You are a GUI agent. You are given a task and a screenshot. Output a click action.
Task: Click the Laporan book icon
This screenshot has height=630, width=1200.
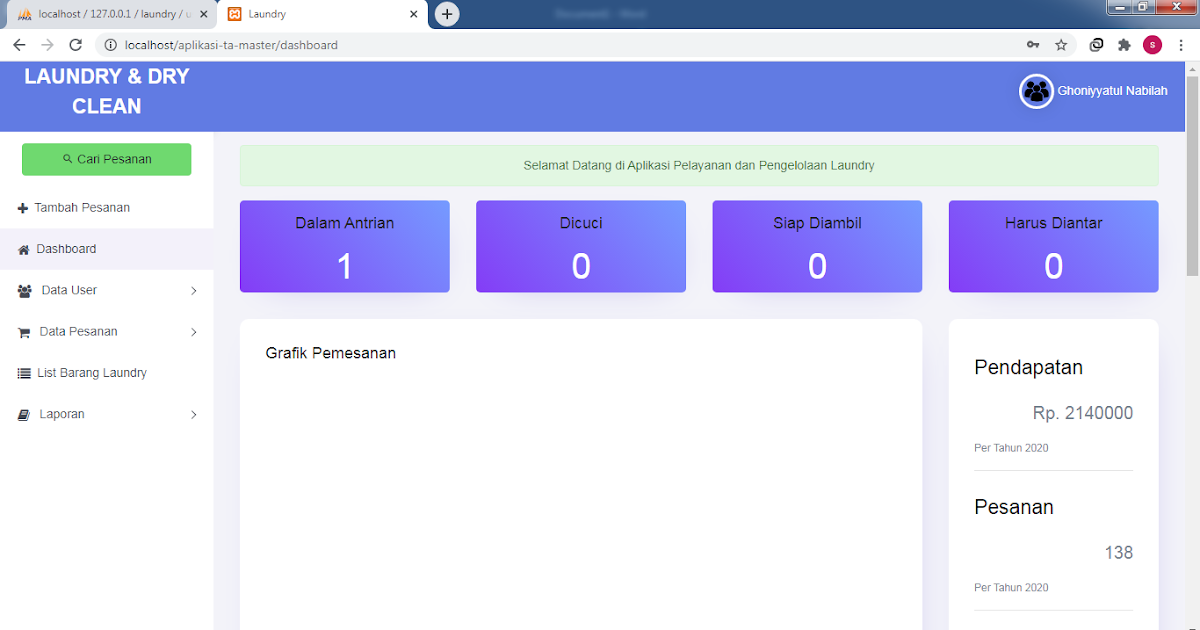[x=26, y=413]
